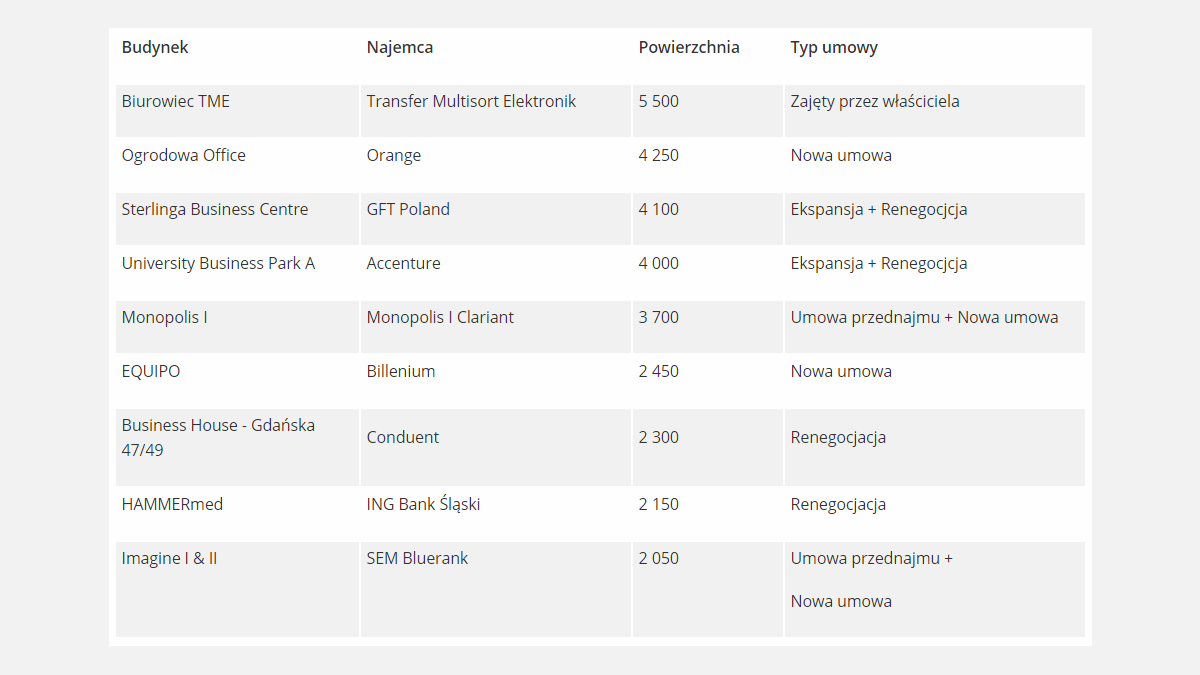The height and width of the screenshot is (675, 1200).
Task: Click the Najemca column header
Action: [399, 47]
